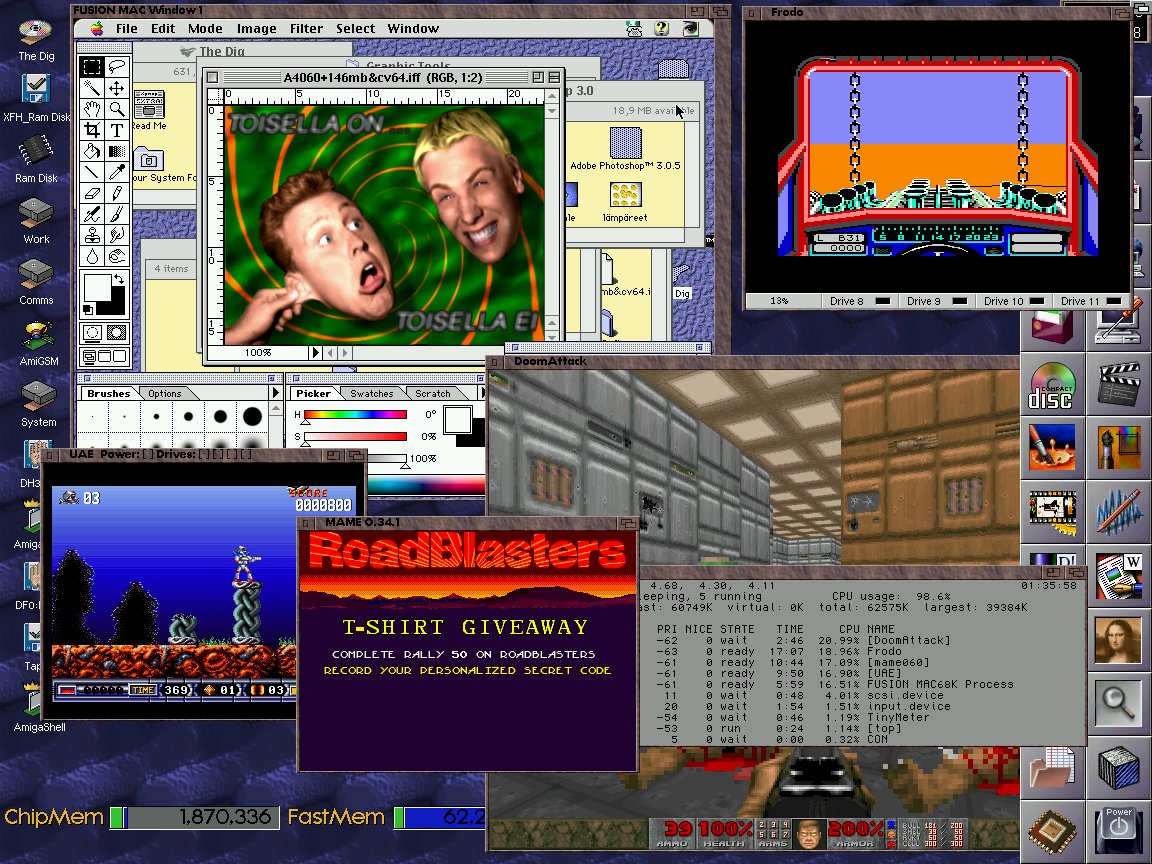
Task: Open the magnifying glass dock icon
Action: click(1117, 702)
